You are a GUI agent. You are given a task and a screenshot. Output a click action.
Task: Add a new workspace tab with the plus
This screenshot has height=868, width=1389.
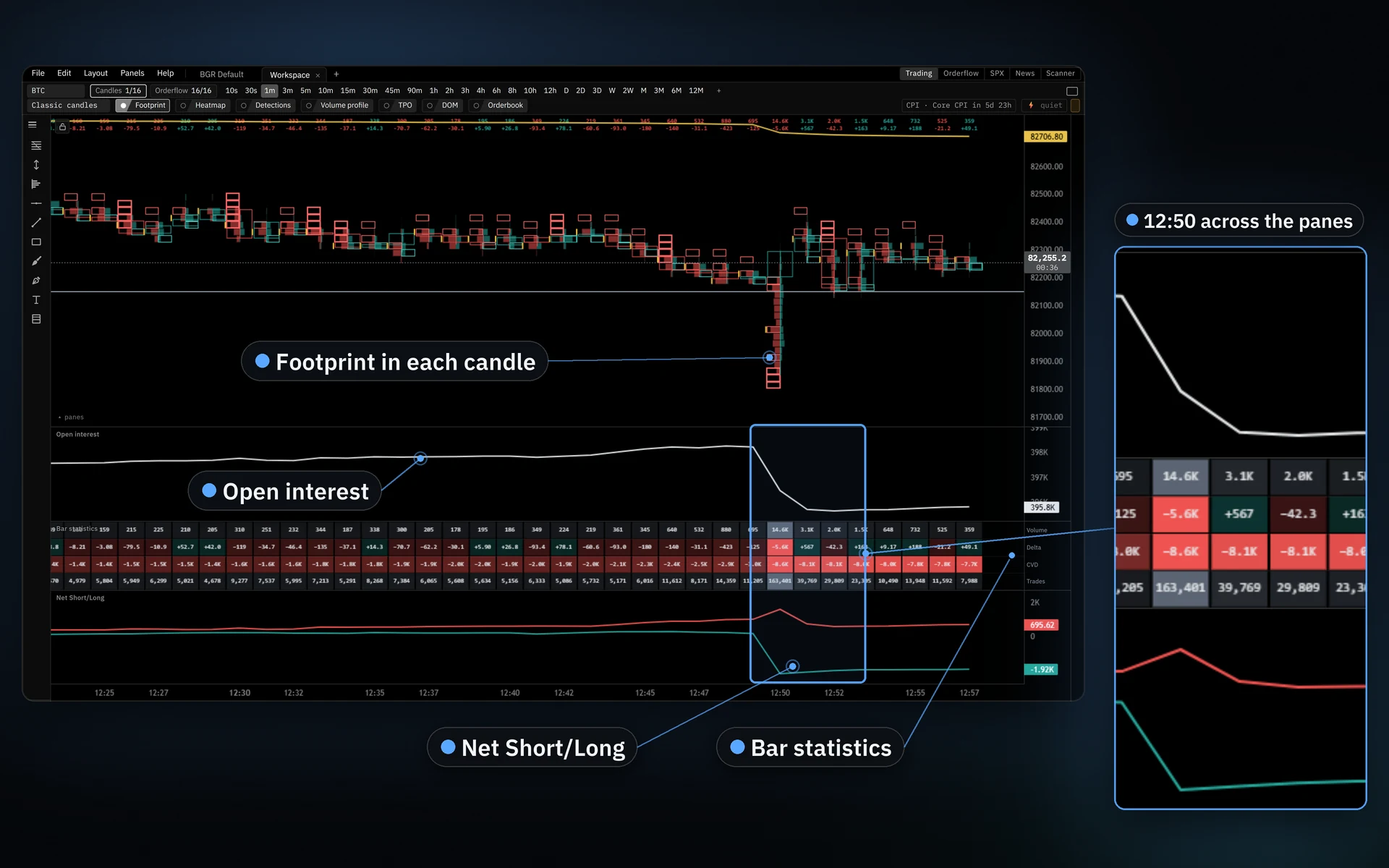pos(336,75)
